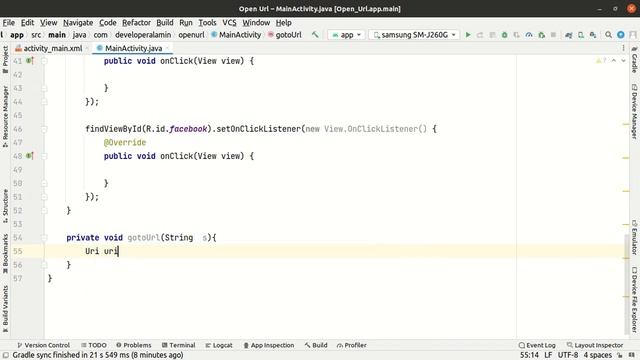
Task: Click the gotoUrl breadcrumb in navigation bar
Action: [284, 35]
